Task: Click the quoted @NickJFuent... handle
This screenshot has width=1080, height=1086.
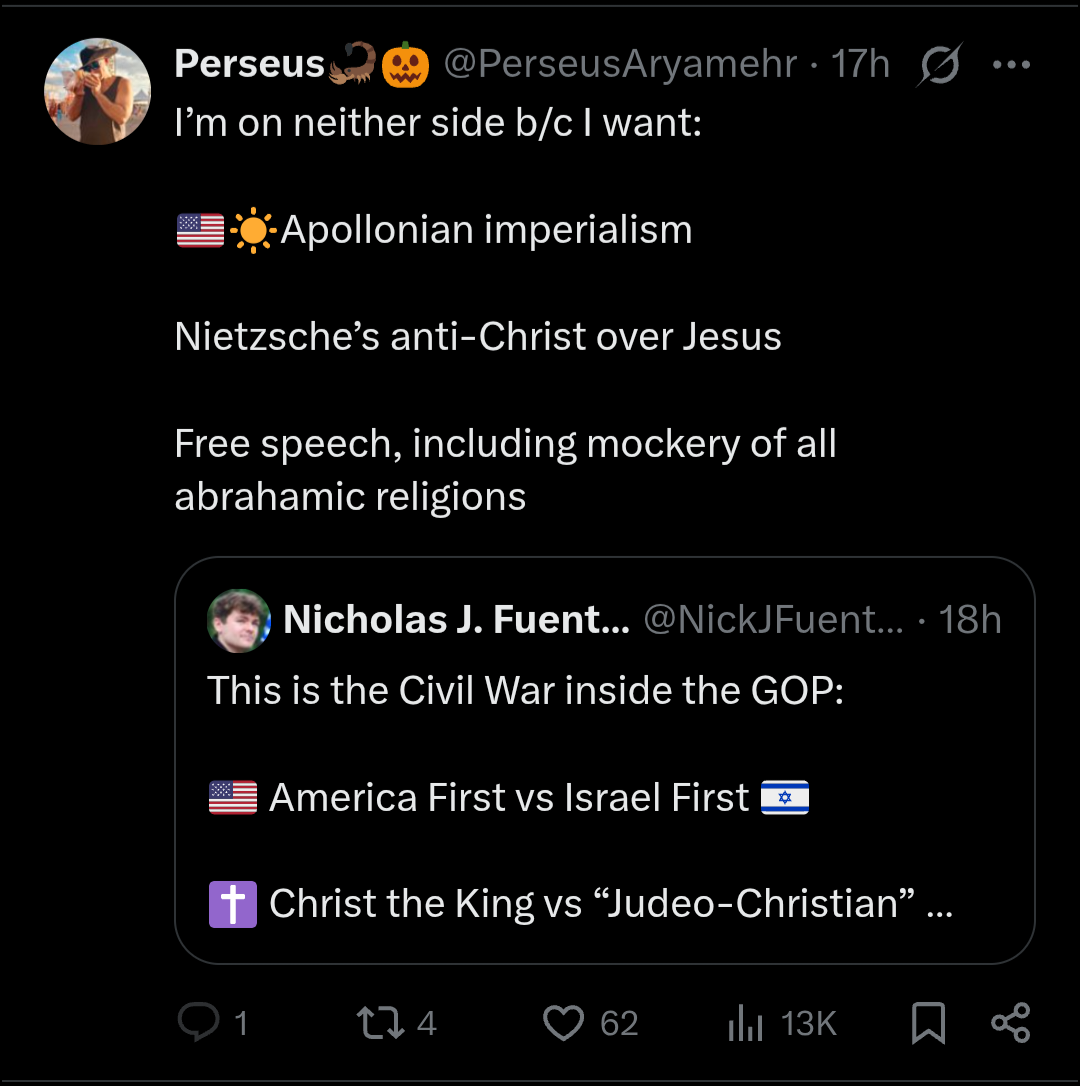Action: click(x=773, y=620)
